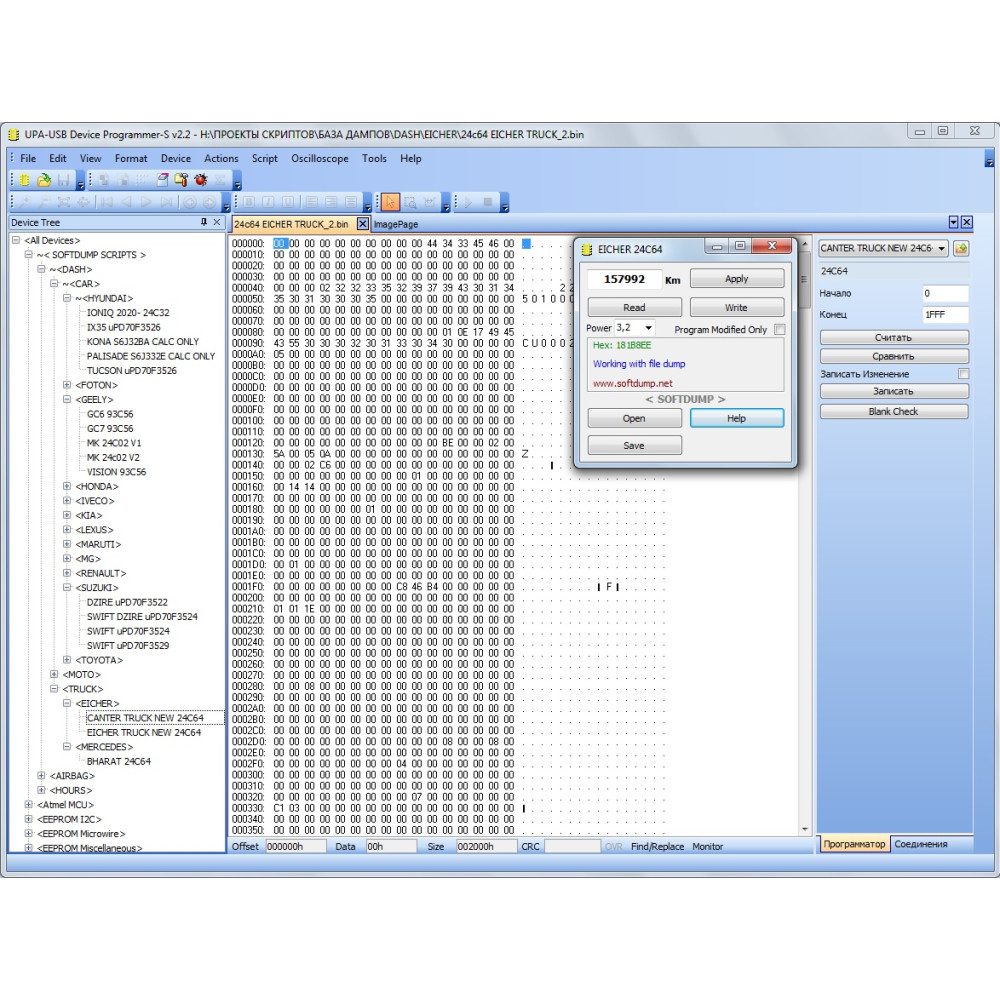This screenshot has width=1000, height=1000.
Task: Click the copy toolbar icon
Action: (x=104, y=180)
